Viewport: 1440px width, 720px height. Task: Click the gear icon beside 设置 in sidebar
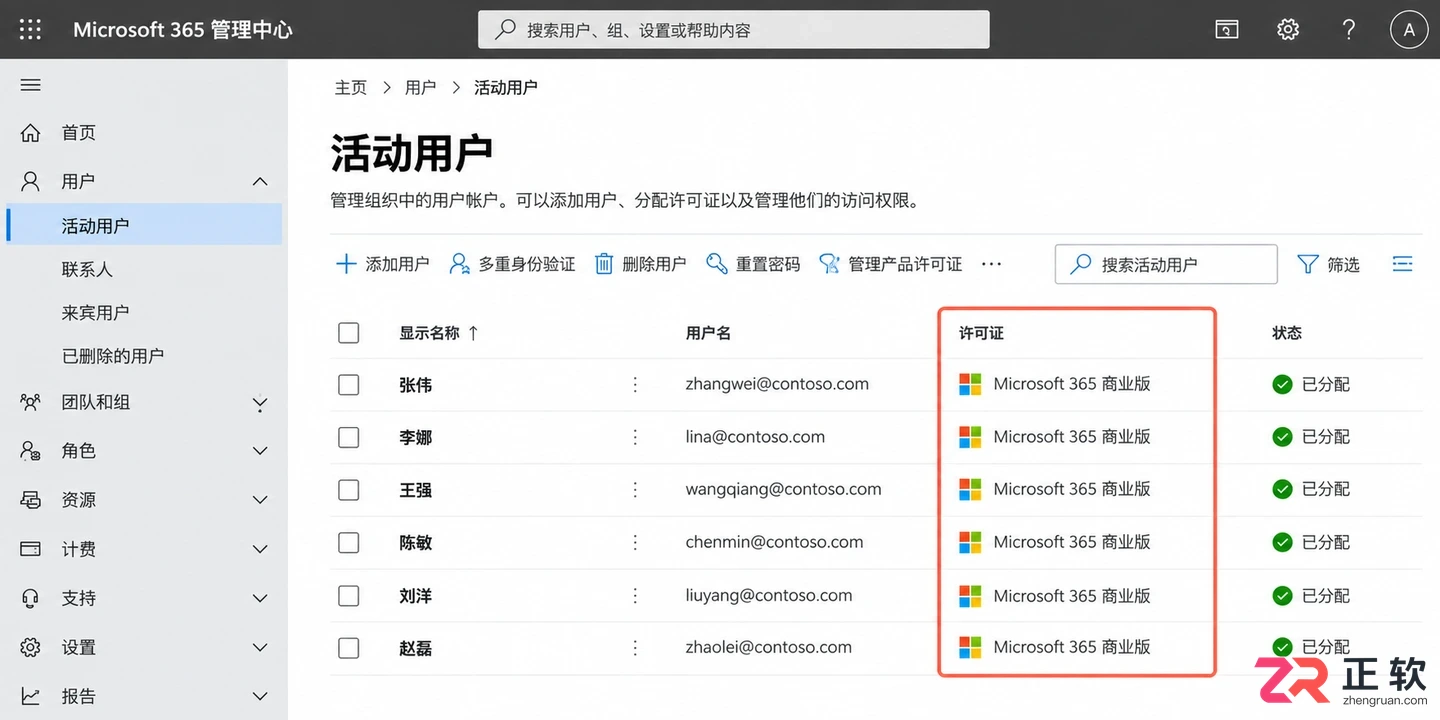(x=31, y=647)
